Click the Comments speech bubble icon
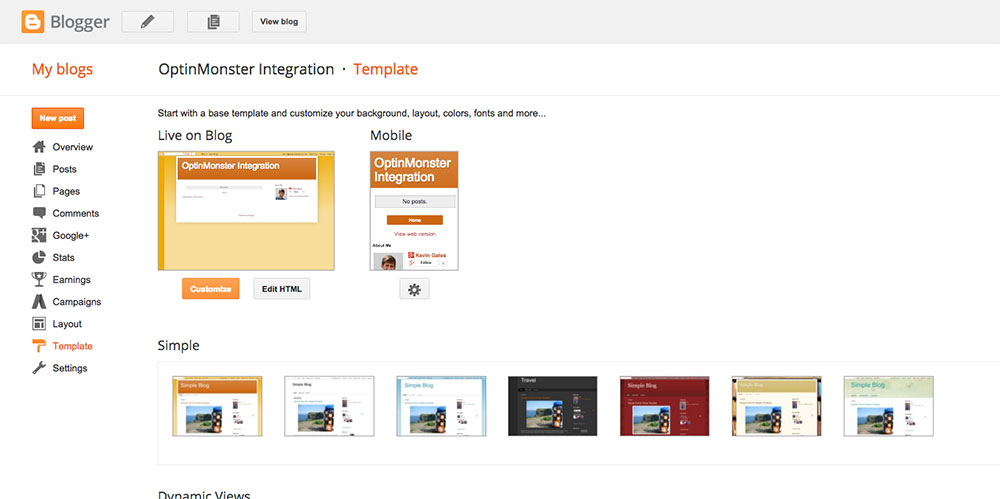The height and width of the screenshot is (499, 1000). coord(39,213)
